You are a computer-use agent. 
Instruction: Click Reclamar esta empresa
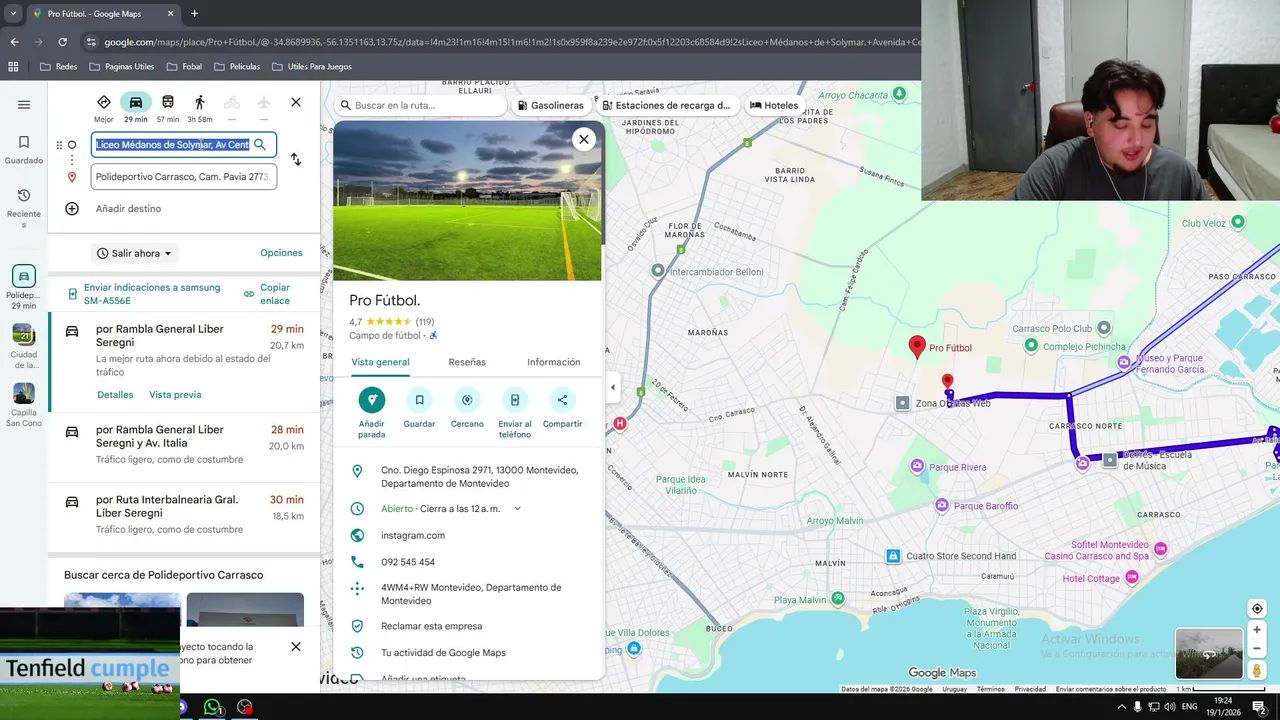431,626
